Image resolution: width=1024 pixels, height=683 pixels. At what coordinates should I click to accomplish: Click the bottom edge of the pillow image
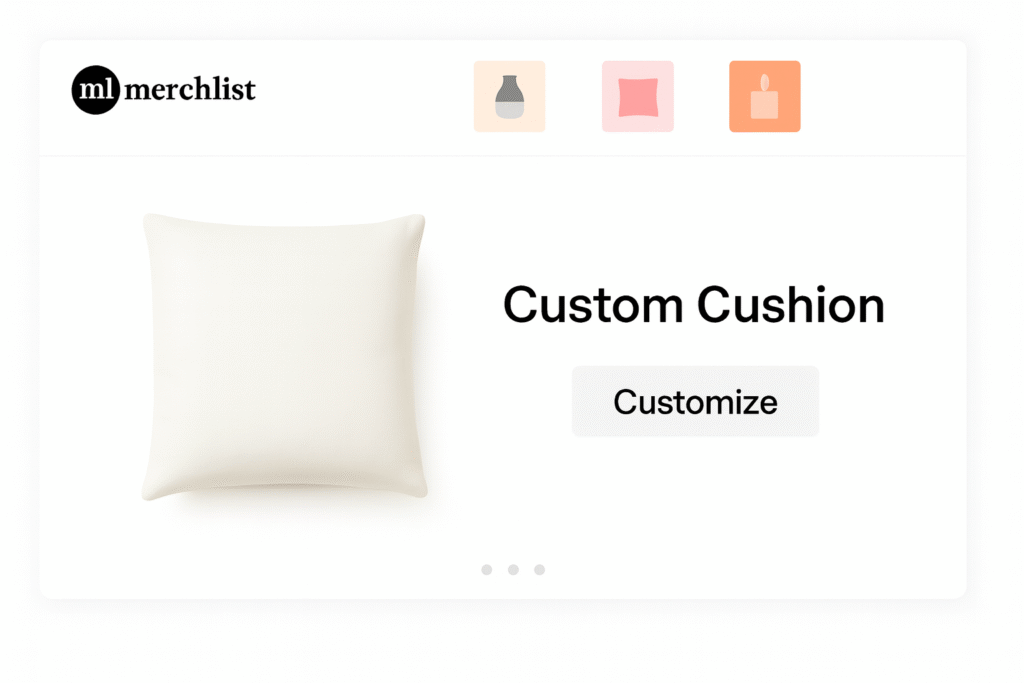[284, 493]
